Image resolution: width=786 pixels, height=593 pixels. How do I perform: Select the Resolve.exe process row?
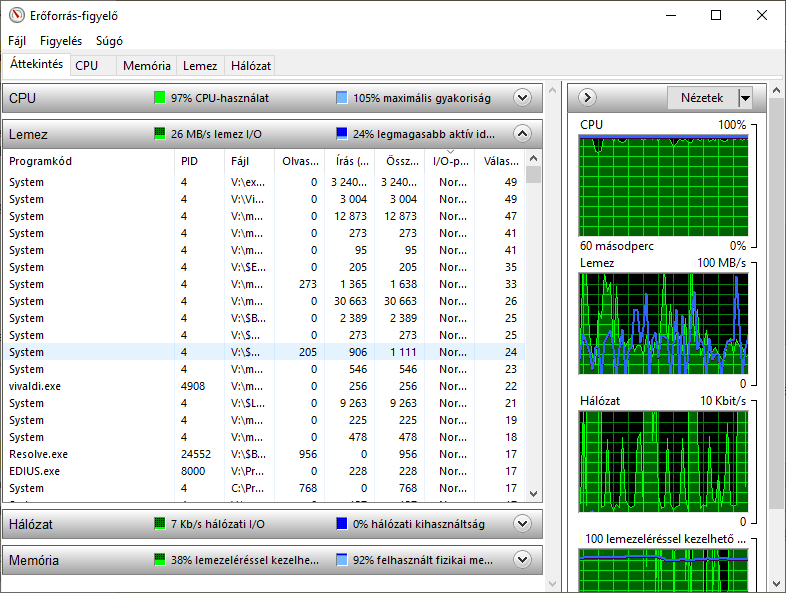point(264,454)
